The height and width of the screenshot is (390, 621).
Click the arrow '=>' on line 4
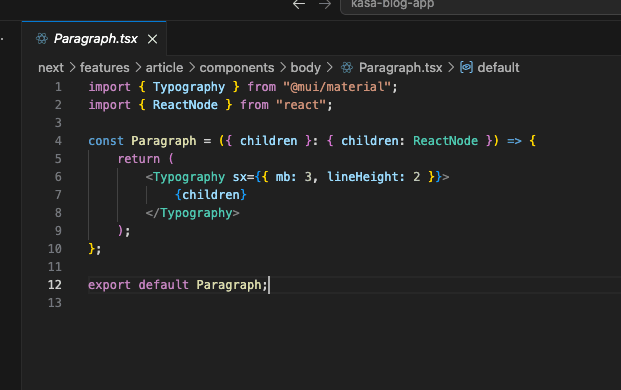pos(514,141)
